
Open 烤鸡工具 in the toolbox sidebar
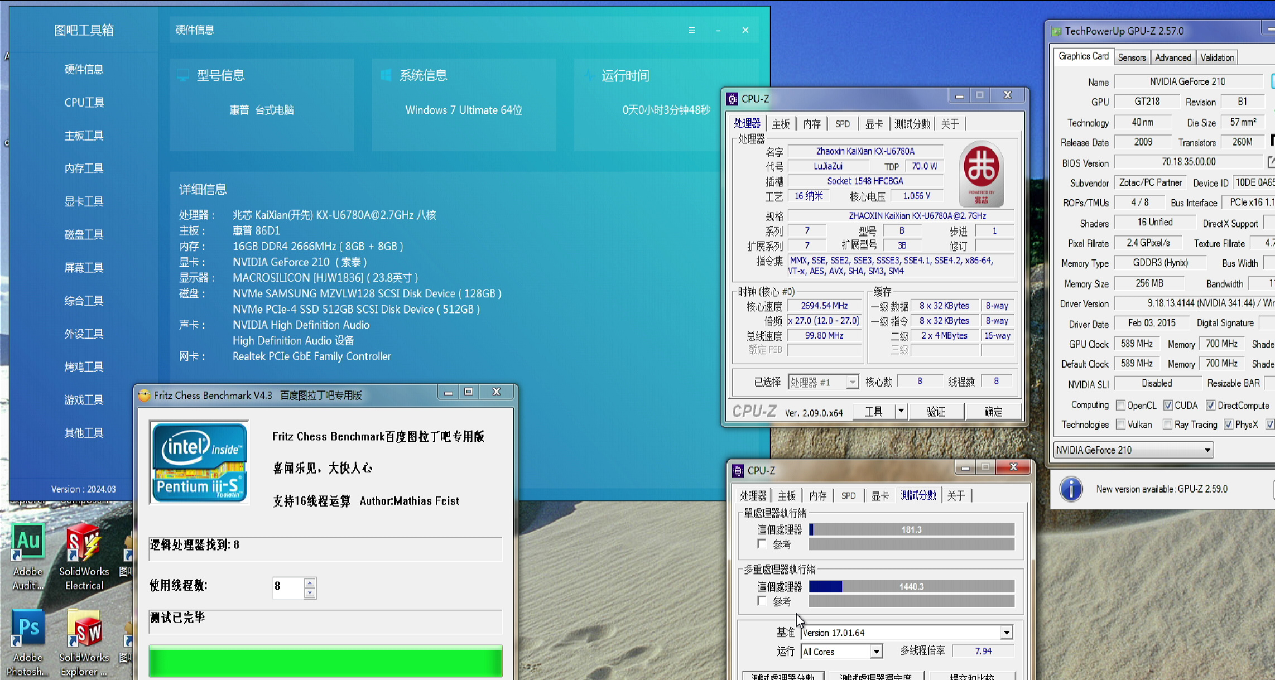(84, 366)
